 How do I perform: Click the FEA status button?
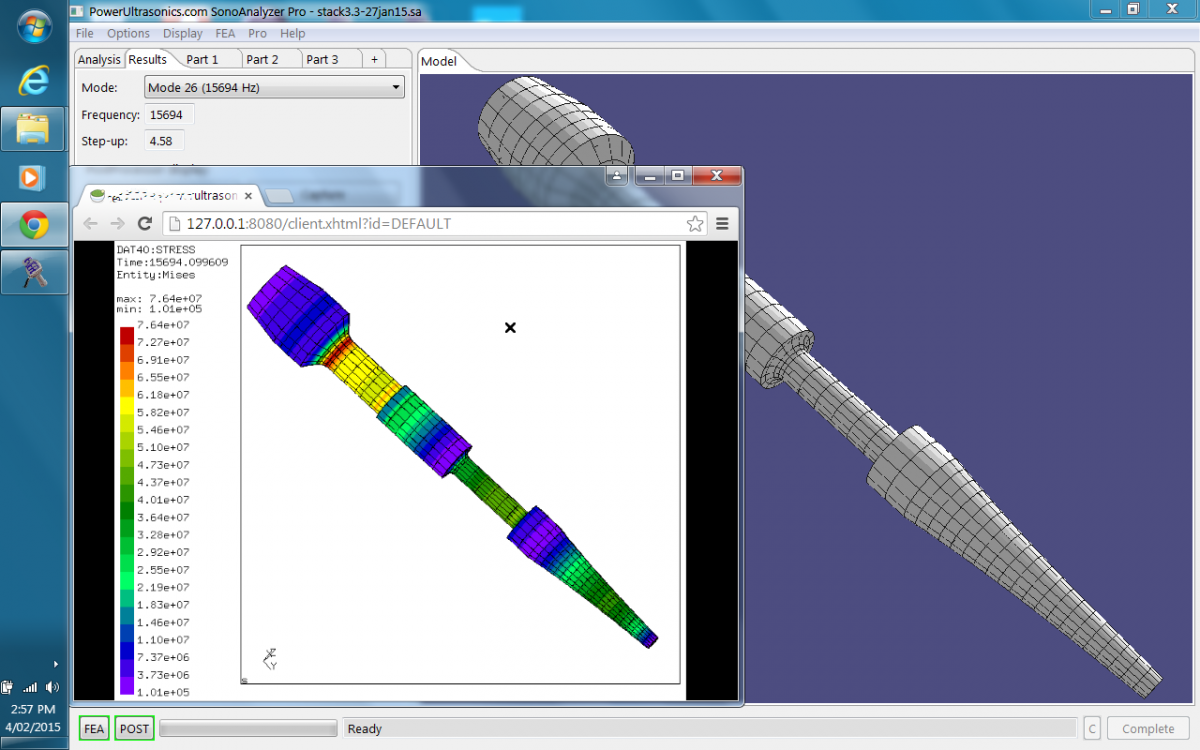(94, 729)
